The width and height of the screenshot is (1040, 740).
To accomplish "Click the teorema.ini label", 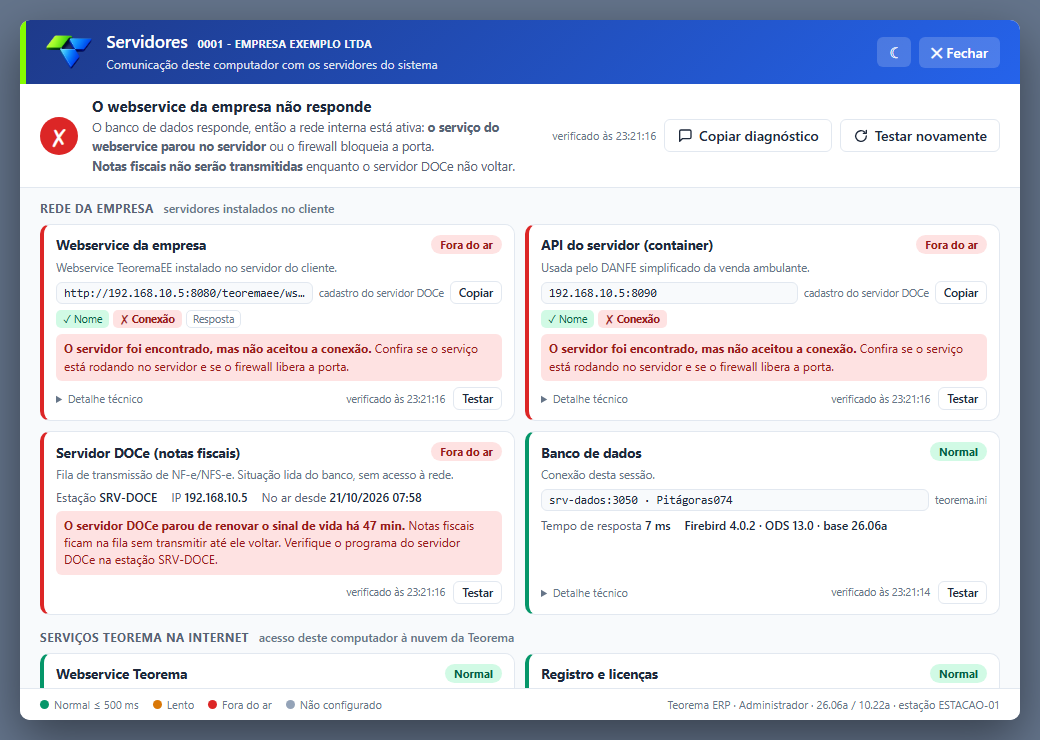I will 960,500.
